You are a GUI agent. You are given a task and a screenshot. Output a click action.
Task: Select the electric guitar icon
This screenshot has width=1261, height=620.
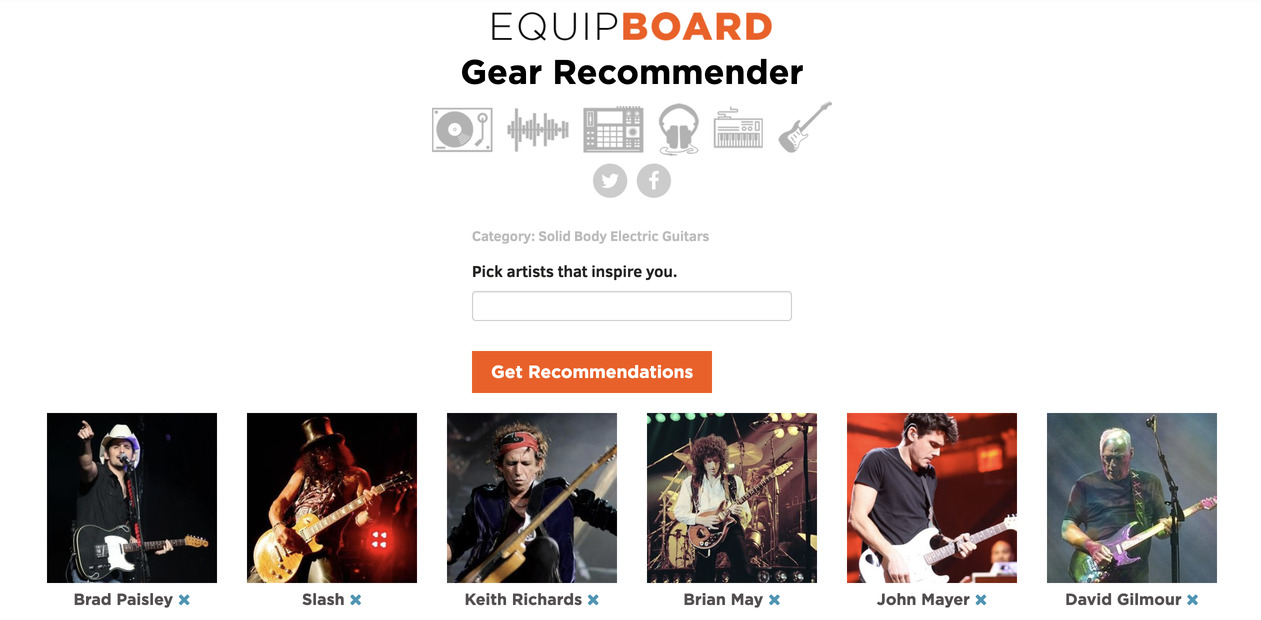805,127
